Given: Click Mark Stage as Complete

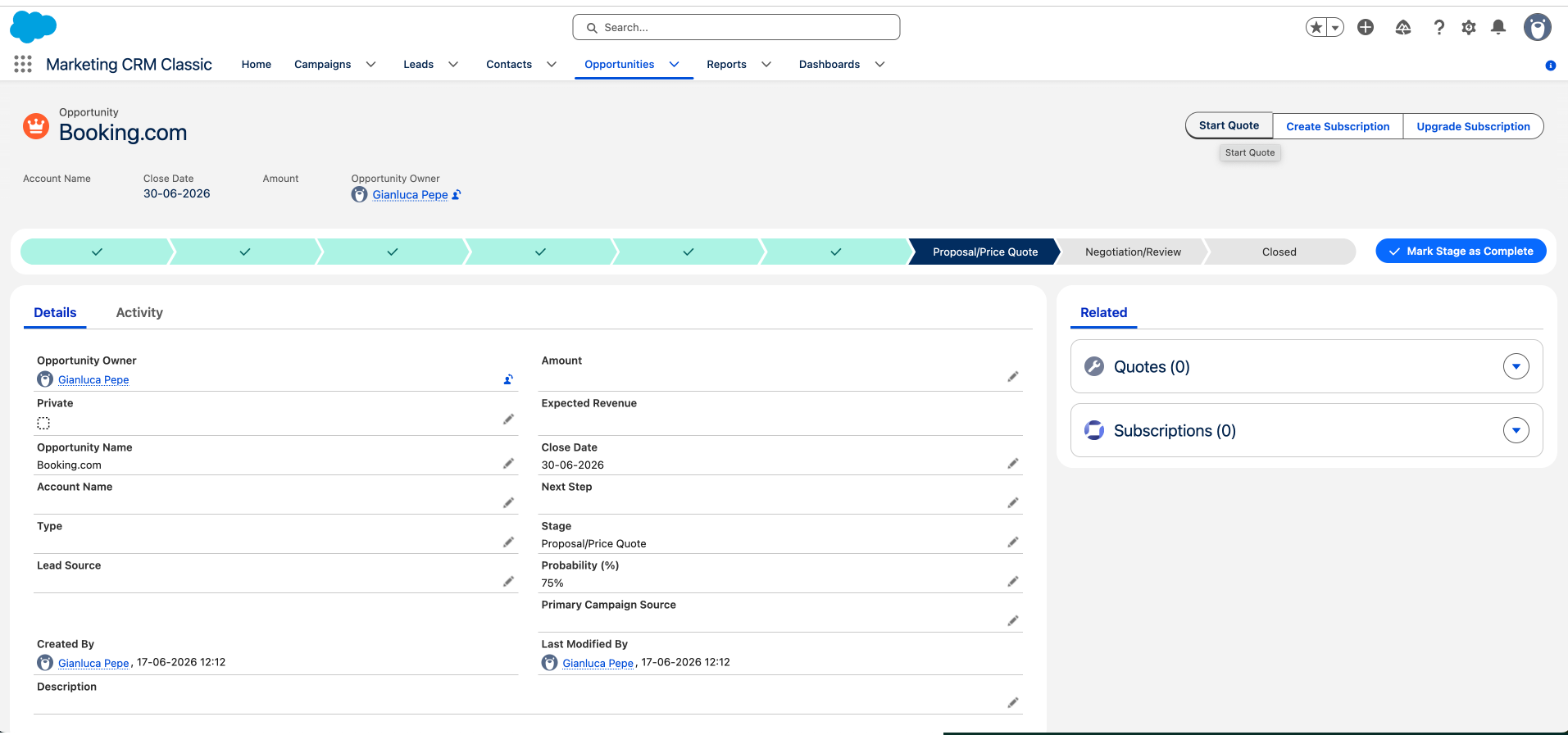Looking at the screenshot, I should point(1461,251).
